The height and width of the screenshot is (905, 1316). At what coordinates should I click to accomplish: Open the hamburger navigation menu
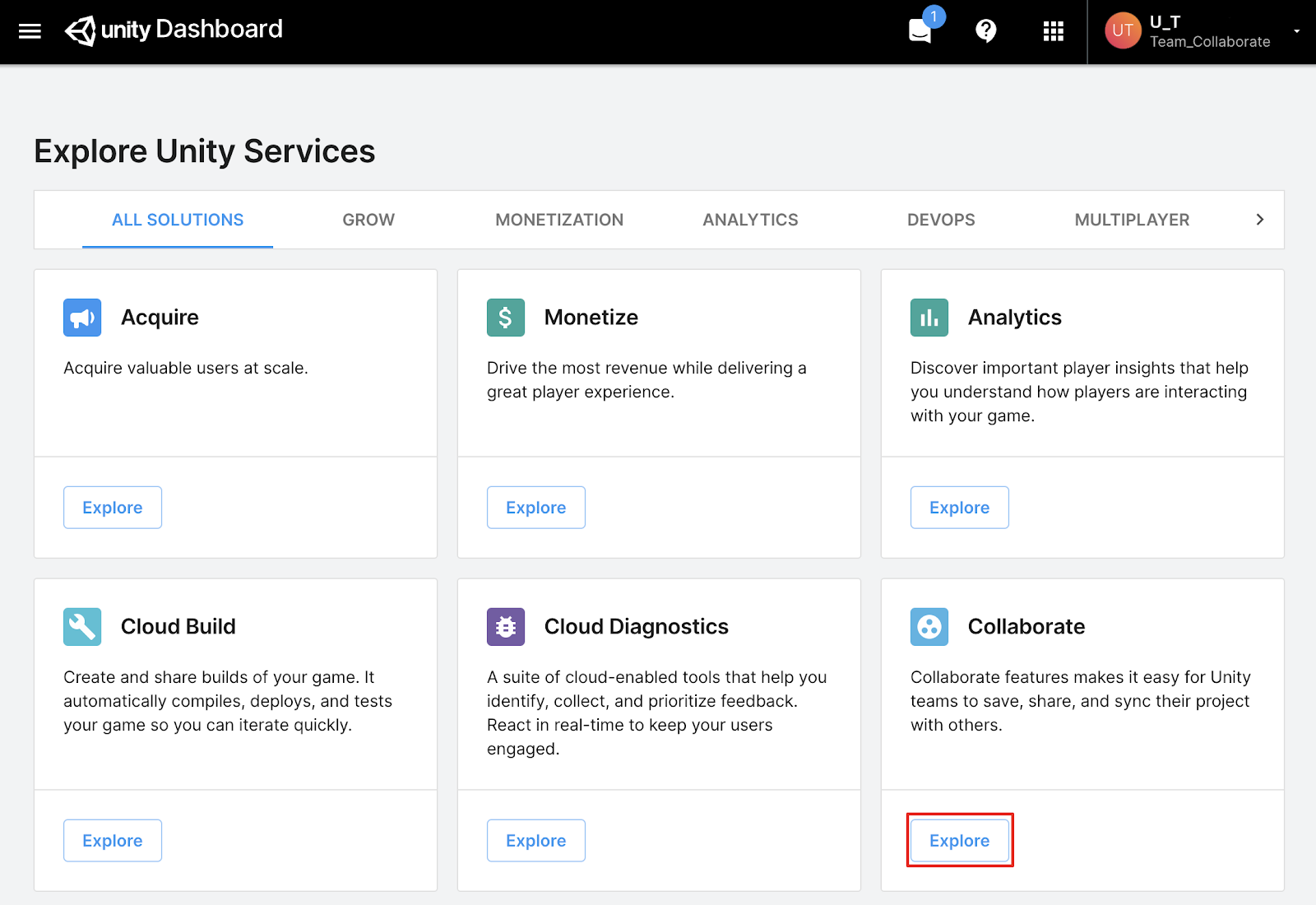coord(30,31)
